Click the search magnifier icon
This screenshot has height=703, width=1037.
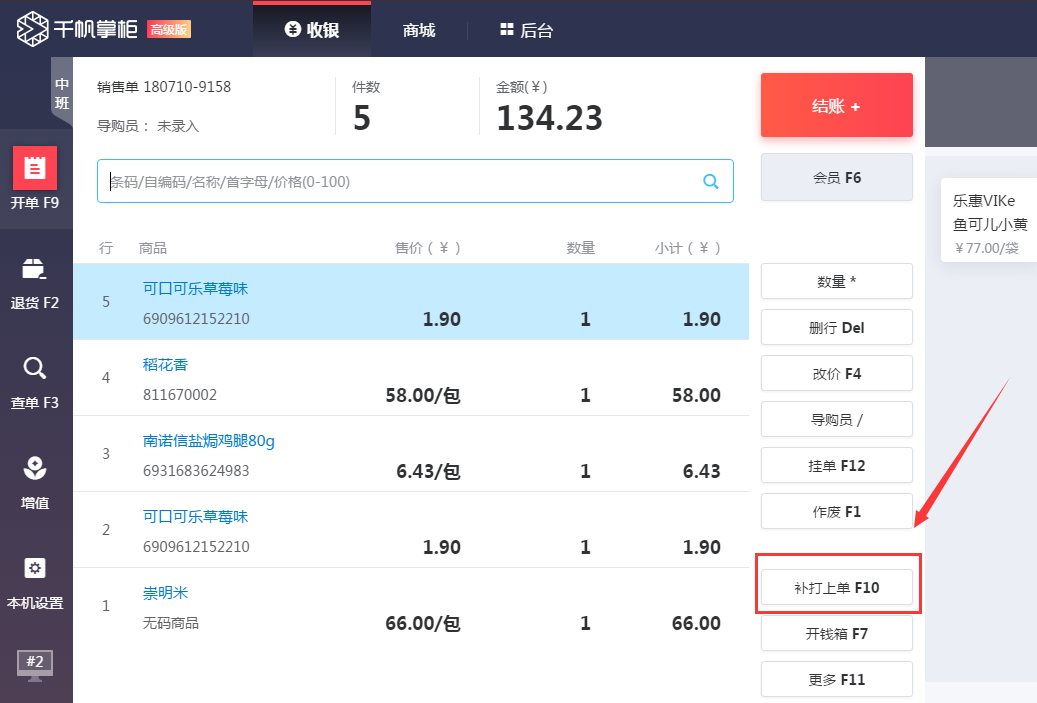click(711, 181)
